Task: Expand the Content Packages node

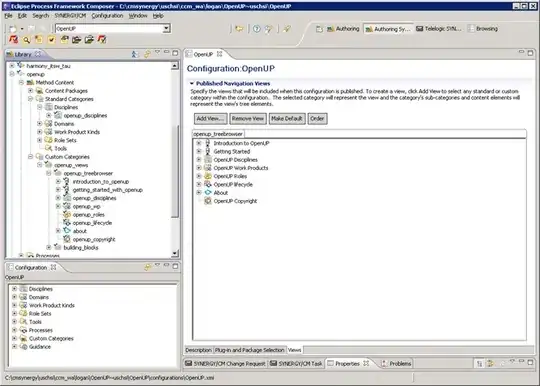Action: [x=30, y=91]
